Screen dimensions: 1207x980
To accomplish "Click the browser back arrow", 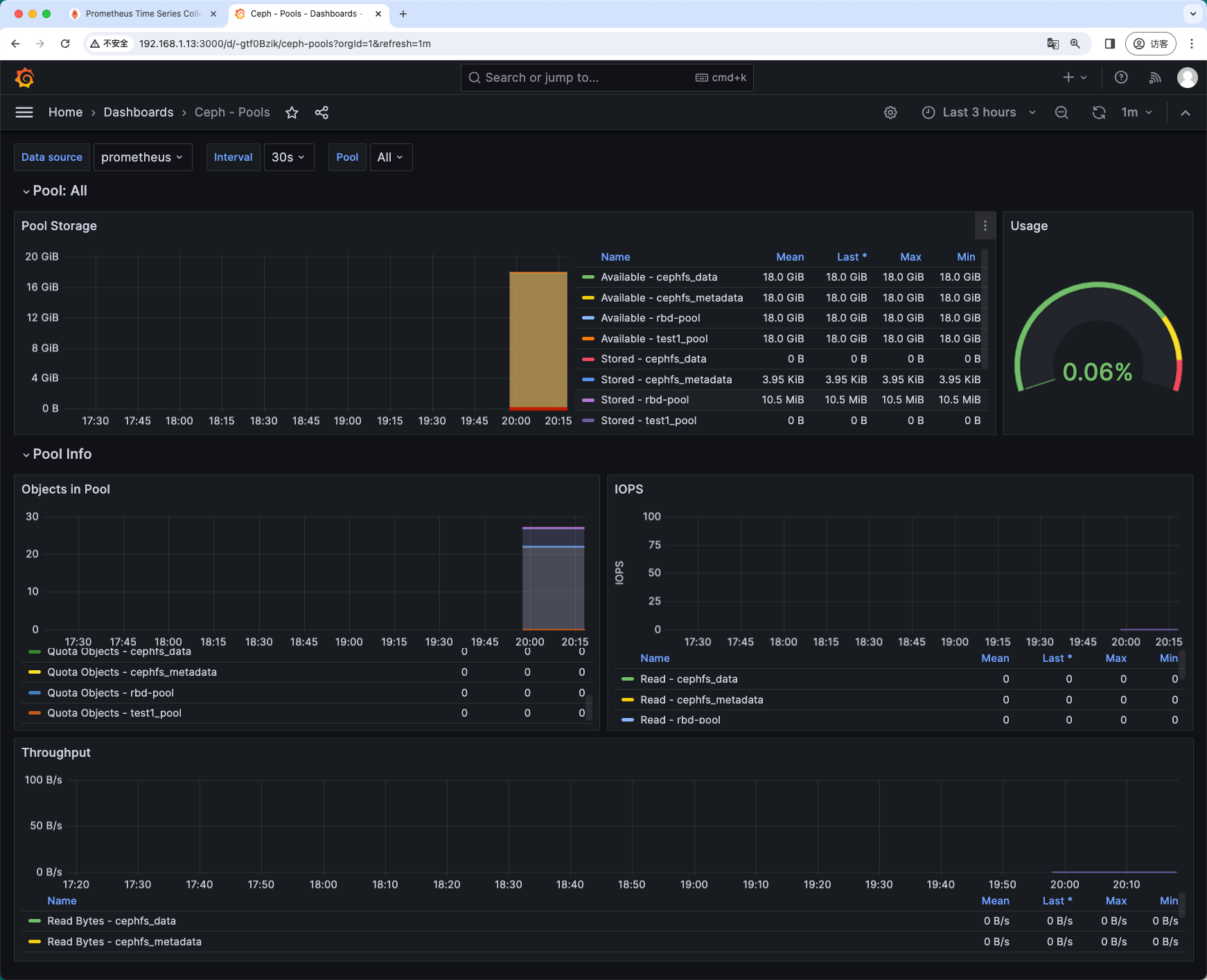I will tap(15, 44).
